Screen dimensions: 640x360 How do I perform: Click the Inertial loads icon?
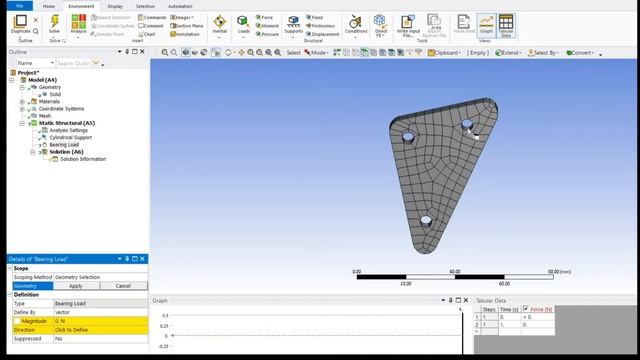(x=220, y=21)
